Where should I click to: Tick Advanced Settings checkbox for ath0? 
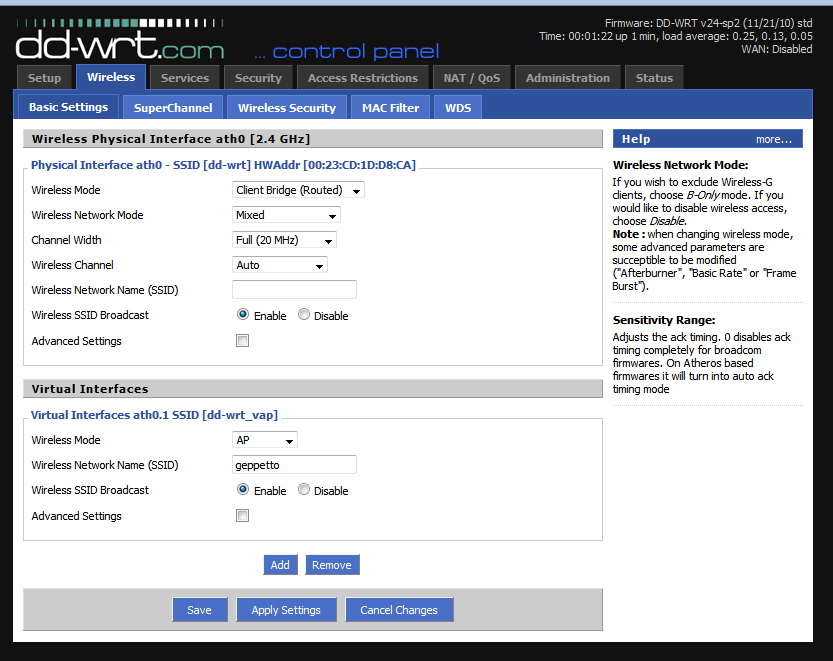tap(242, 341)
